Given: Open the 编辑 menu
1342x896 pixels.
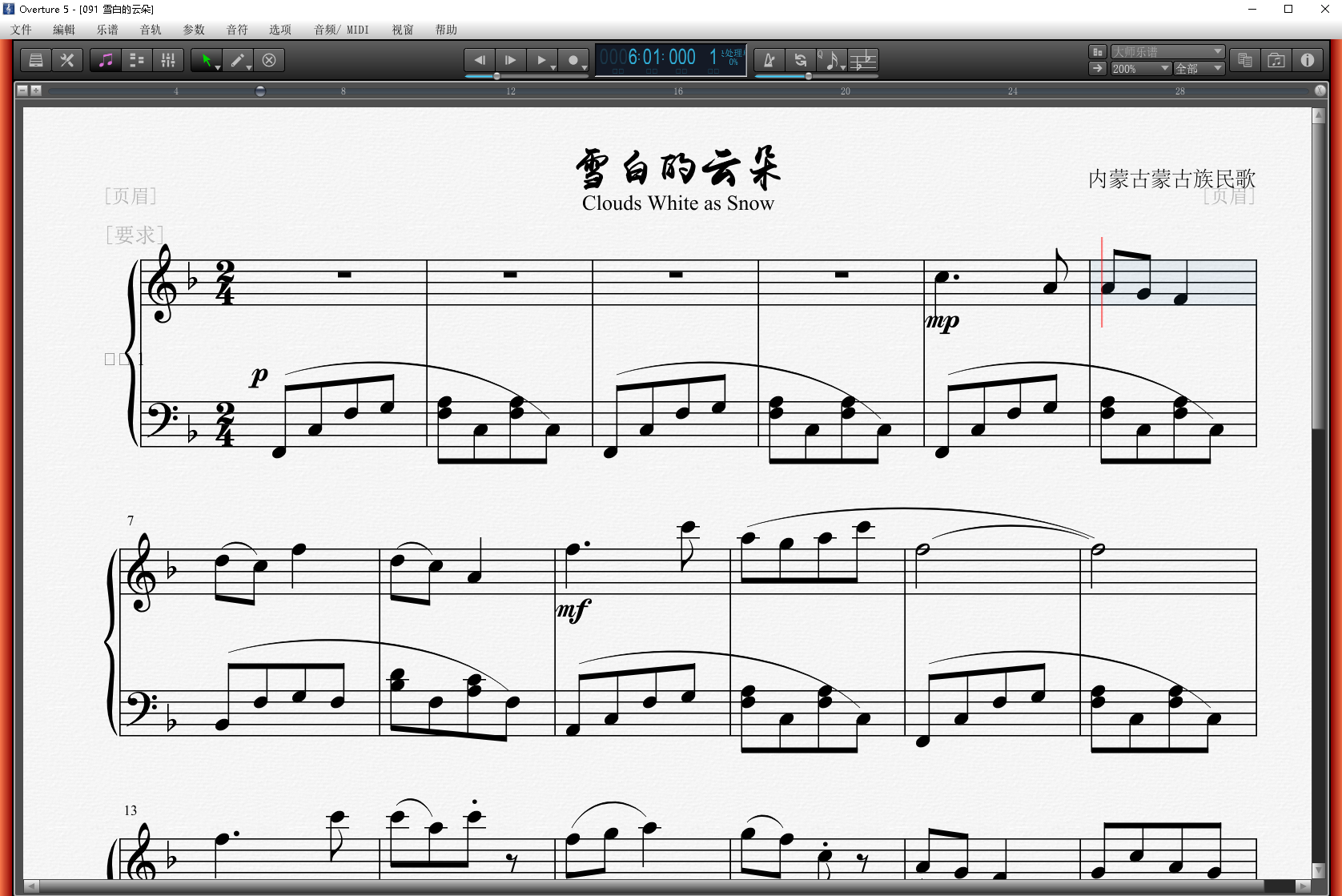Looking at the screenshot, I should point(64,30).
